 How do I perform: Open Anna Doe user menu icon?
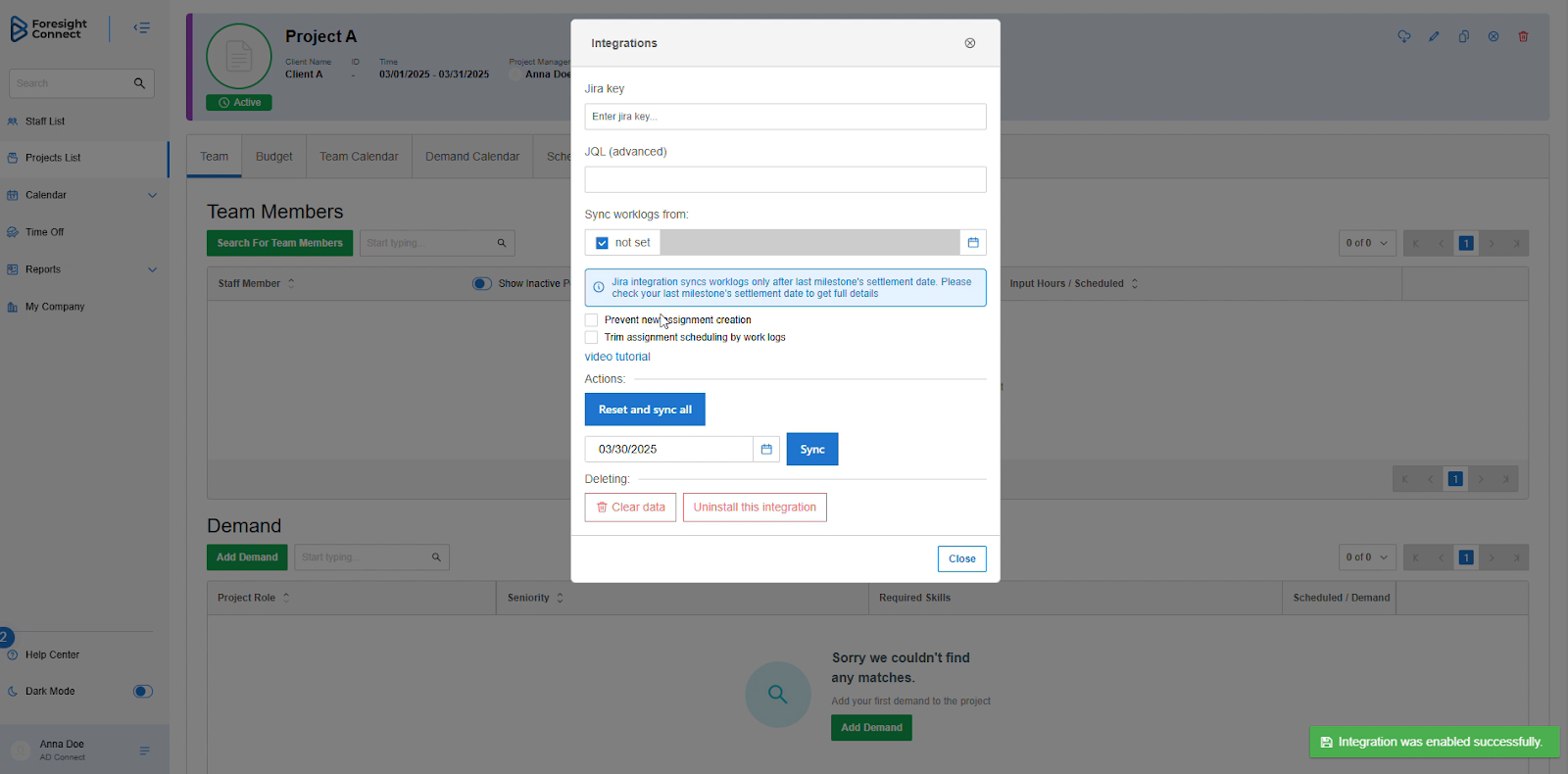[x=144, y=750]
